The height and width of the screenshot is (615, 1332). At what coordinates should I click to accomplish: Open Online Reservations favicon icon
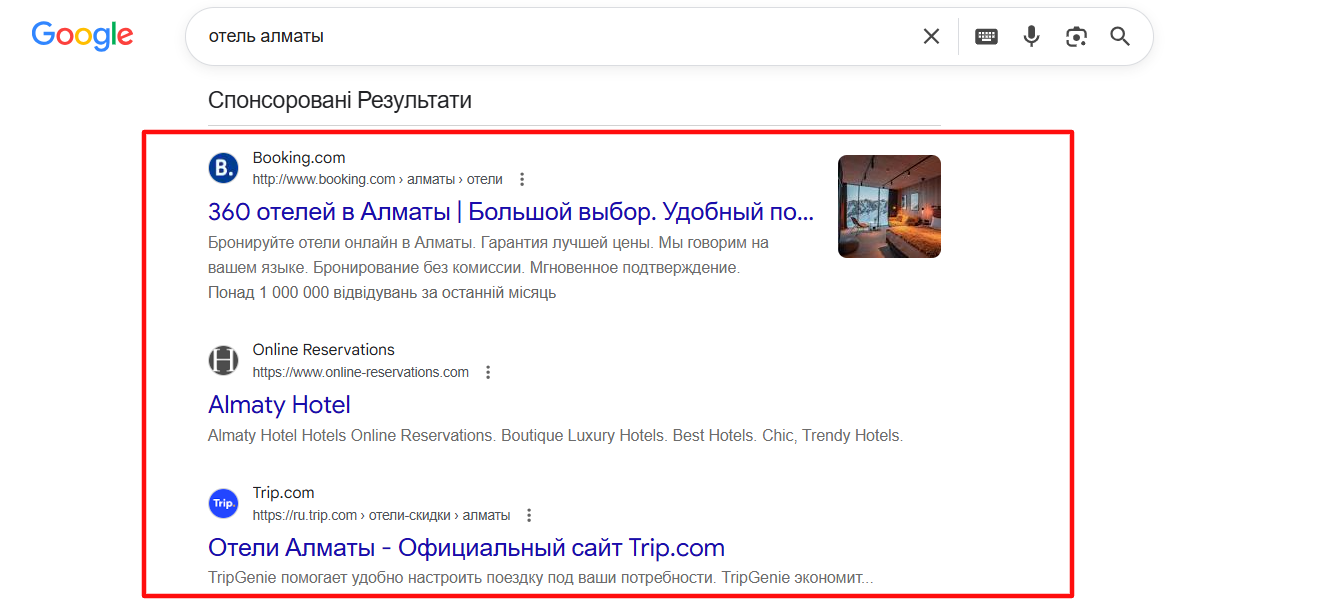click(x=223, y=360)
